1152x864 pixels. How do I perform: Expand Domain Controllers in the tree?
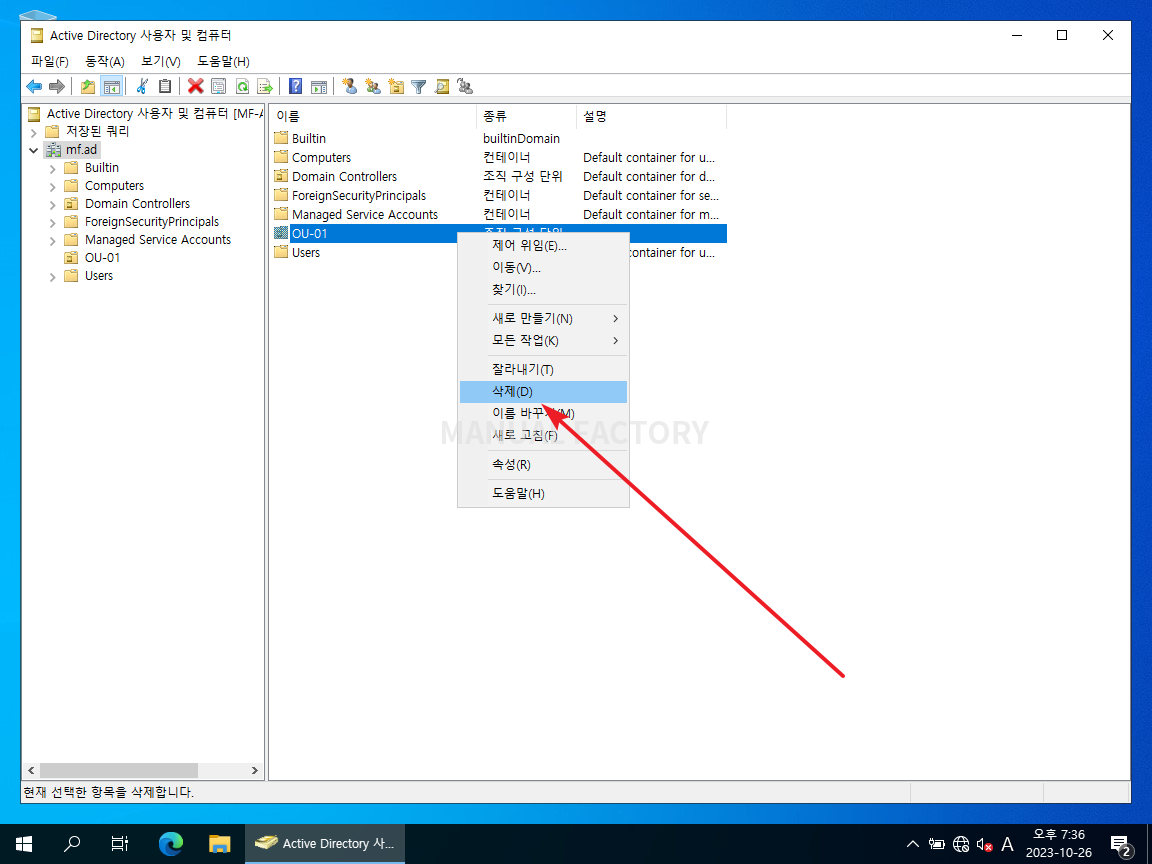tap(53, 205)
